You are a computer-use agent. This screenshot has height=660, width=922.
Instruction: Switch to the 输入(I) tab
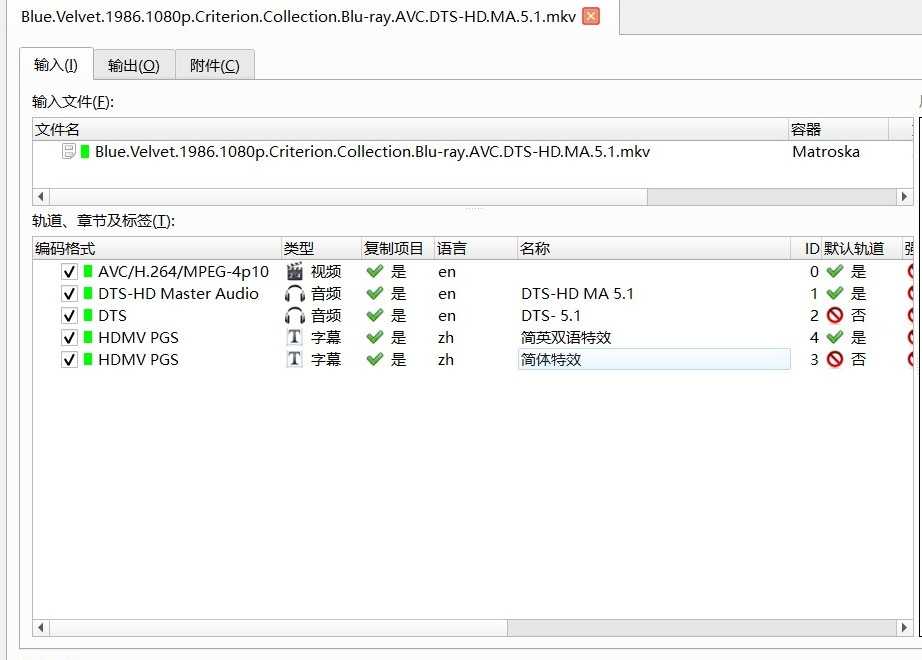coord(56,64)
